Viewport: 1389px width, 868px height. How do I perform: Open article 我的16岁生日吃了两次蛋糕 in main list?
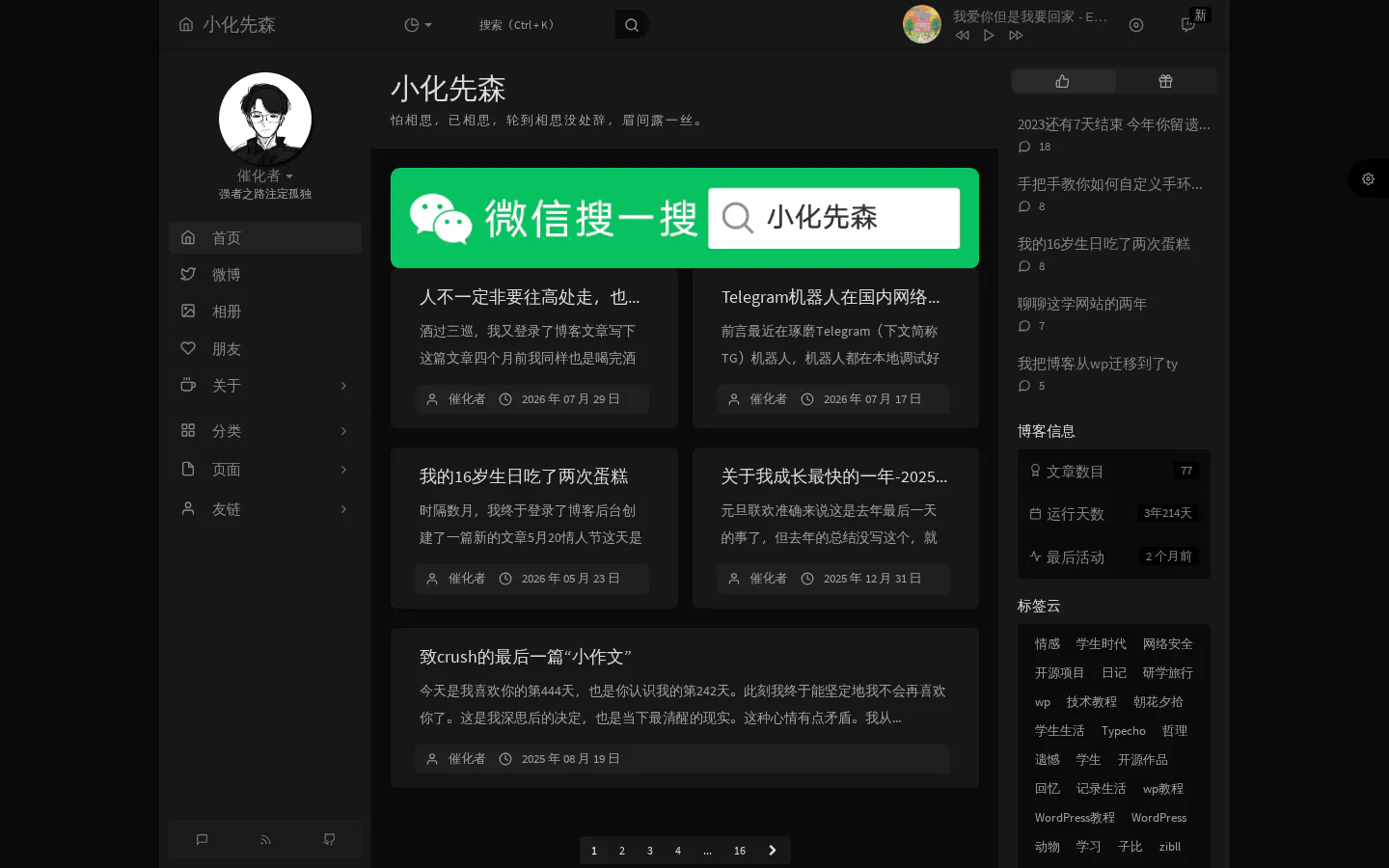[524, 476]
